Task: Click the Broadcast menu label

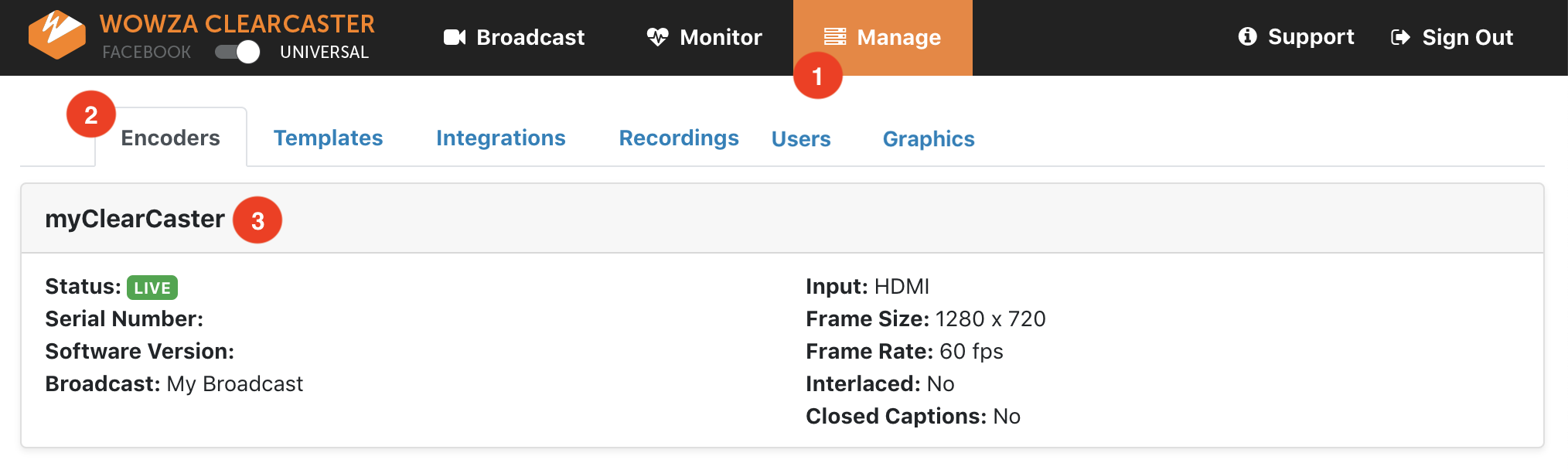Action: tap(530, 37)
